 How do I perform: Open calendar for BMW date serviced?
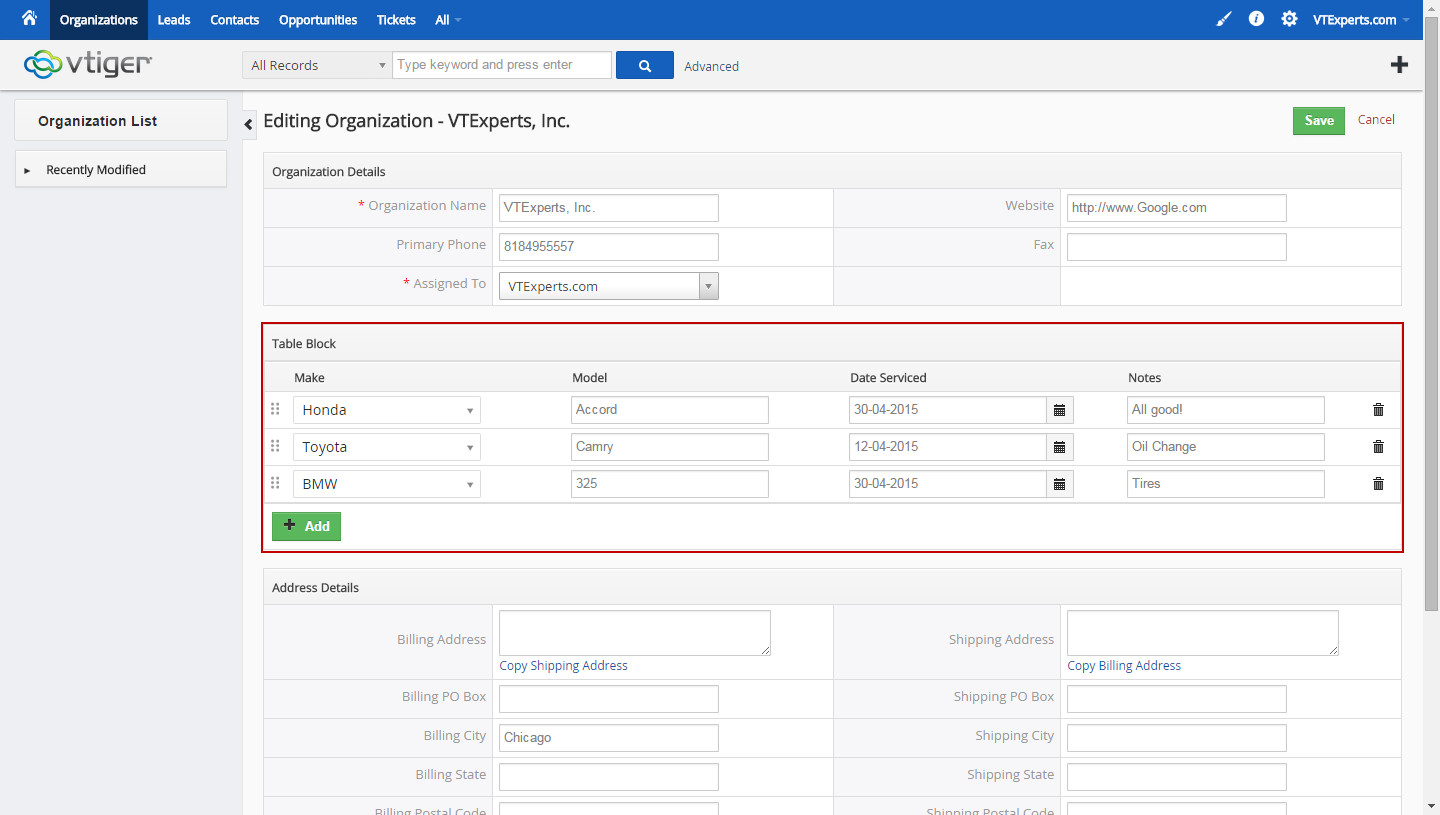click(1060, 484)
